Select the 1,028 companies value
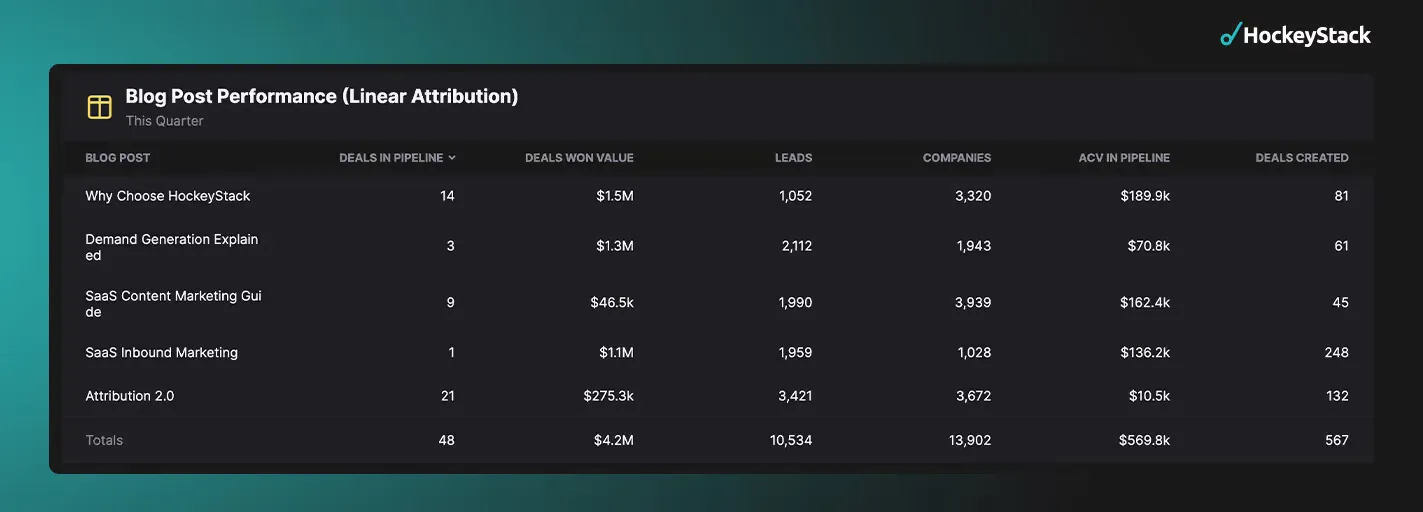The height and width of the screenshot is (512, 1423). tap(974, 352)
